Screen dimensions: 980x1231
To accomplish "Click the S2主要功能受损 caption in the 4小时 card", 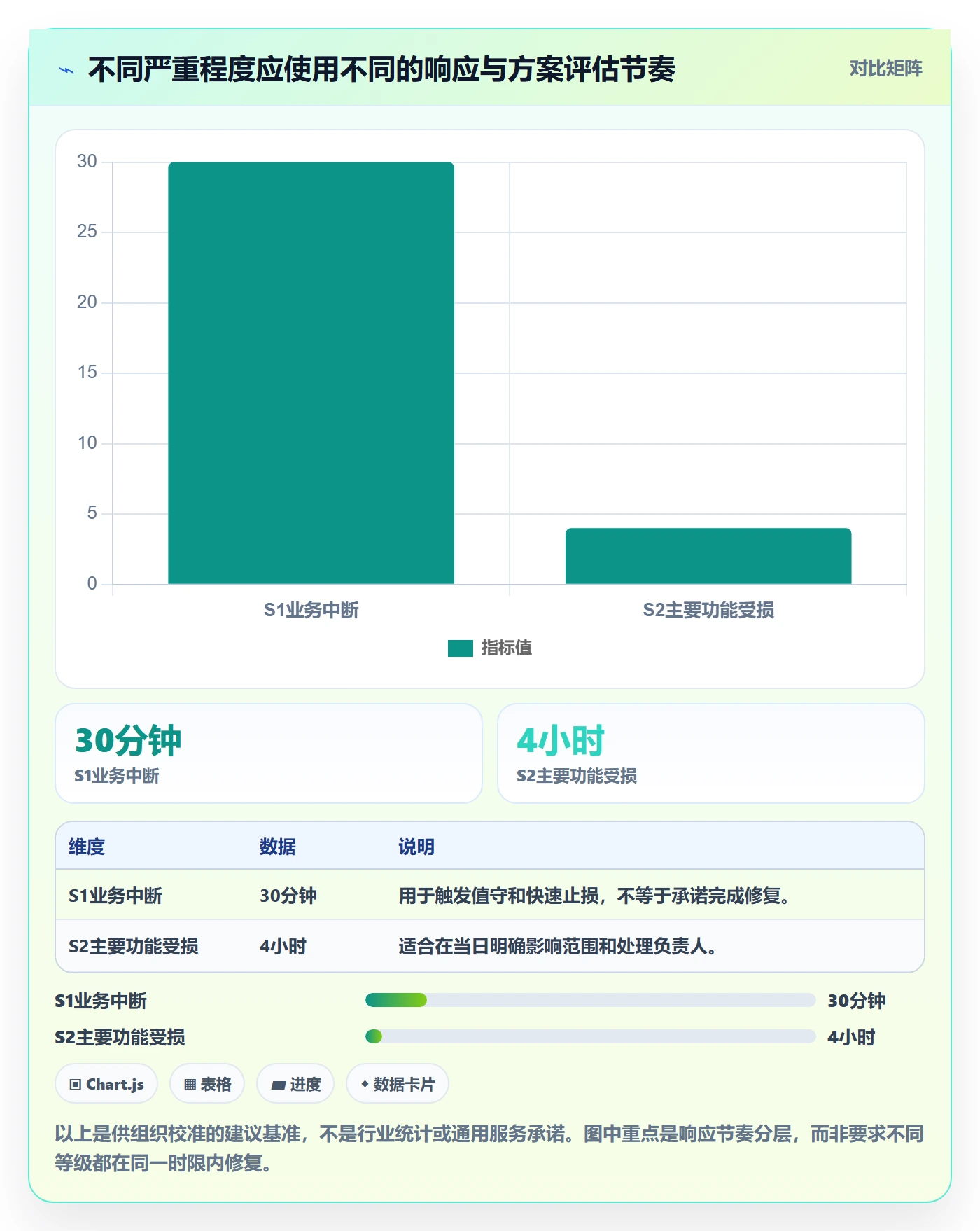I will point(577,776).
